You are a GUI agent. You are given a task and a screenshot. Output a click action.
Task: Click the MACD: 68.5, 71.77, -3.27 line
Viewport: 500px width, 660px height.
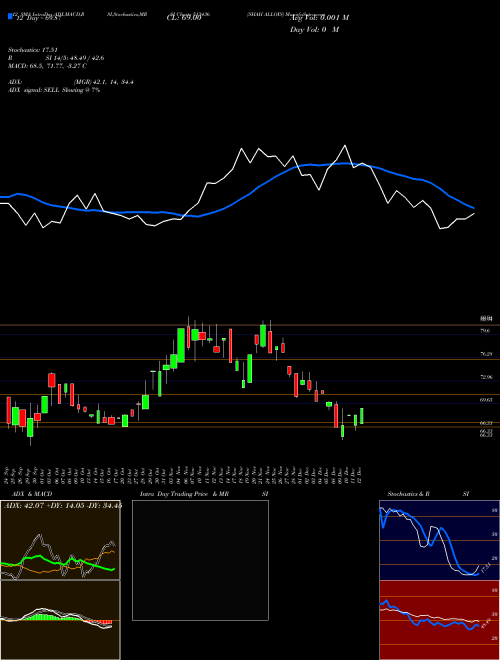(x=48, y=66)
